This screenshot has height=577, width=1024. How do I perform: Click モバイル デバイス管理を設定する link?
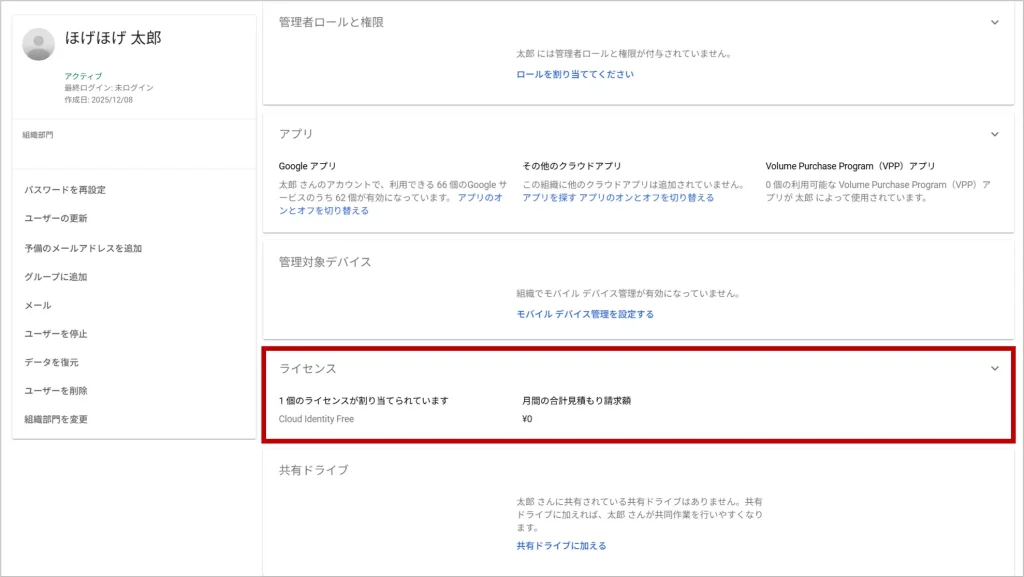tap(585, 314)
